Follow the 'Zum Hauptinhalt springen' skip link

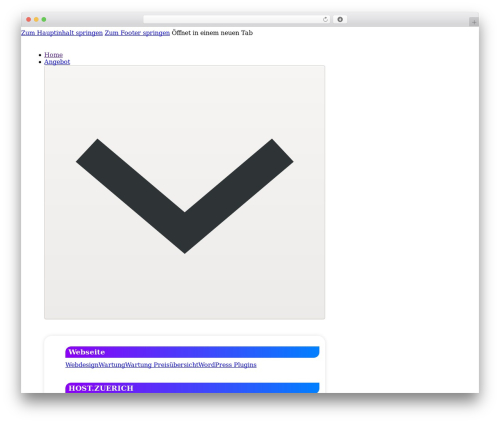click(62, 33)
